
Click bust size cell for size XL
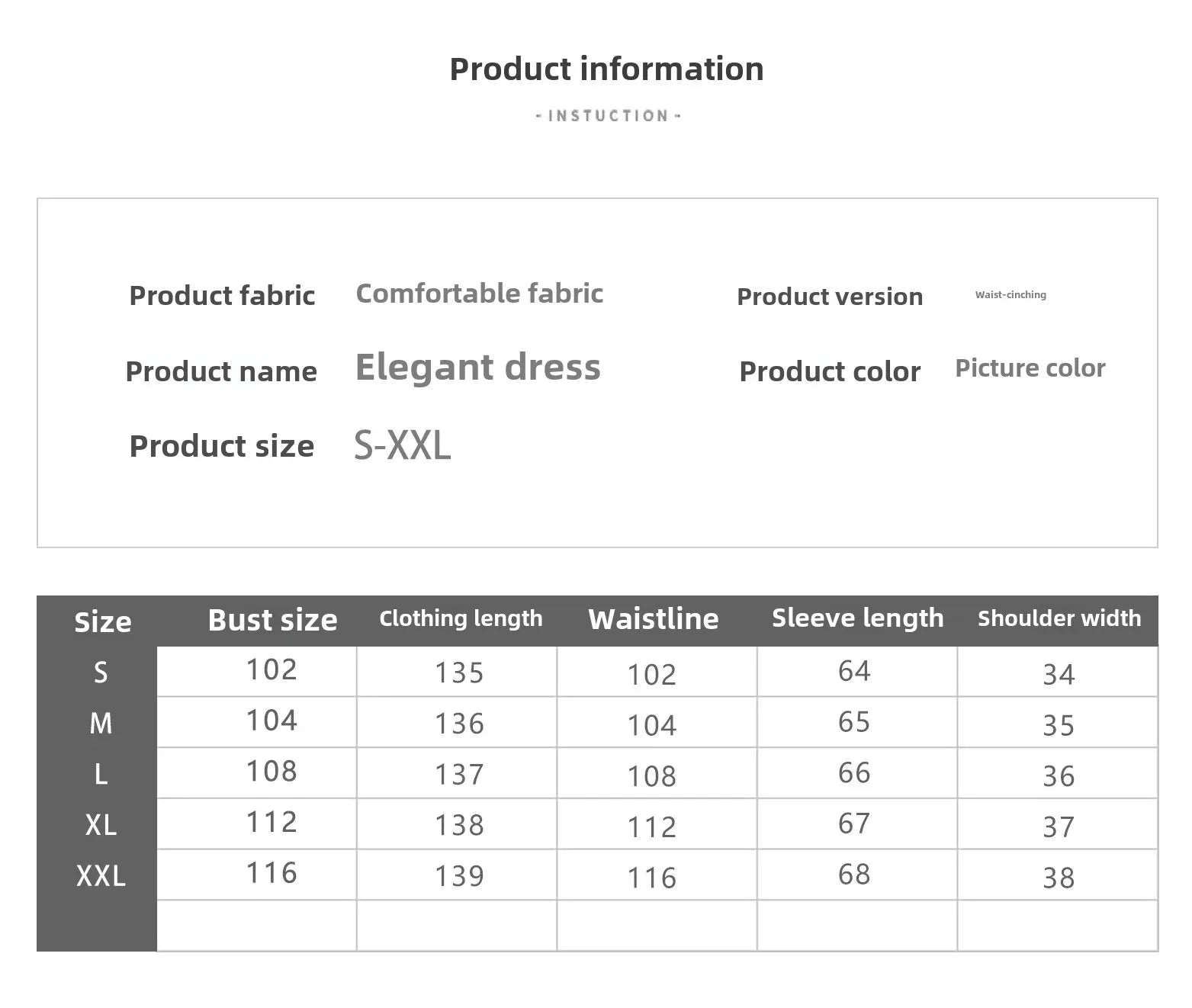point(271,822)
